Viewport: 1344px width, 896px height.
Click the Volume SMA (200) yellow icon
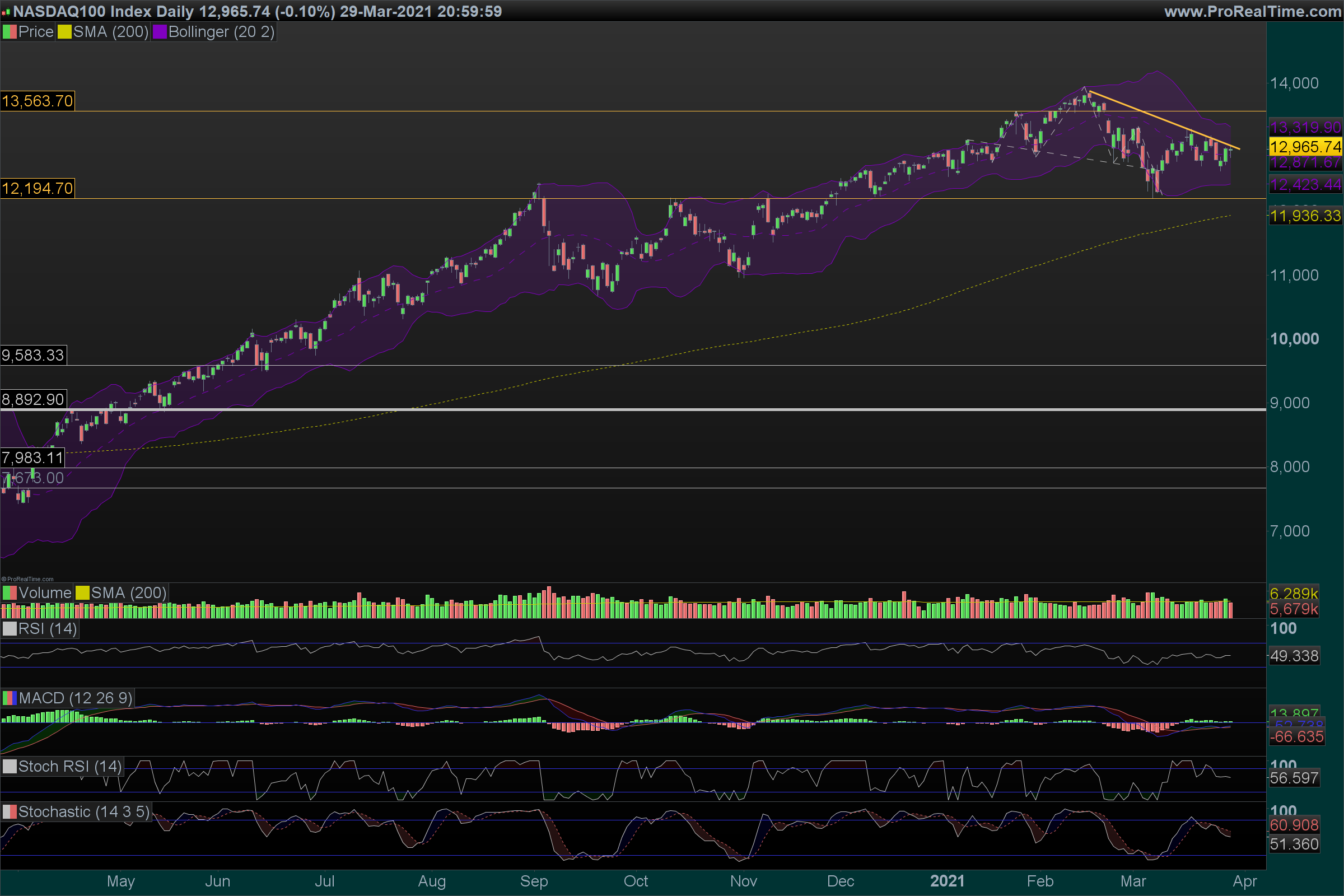[82, 593]
